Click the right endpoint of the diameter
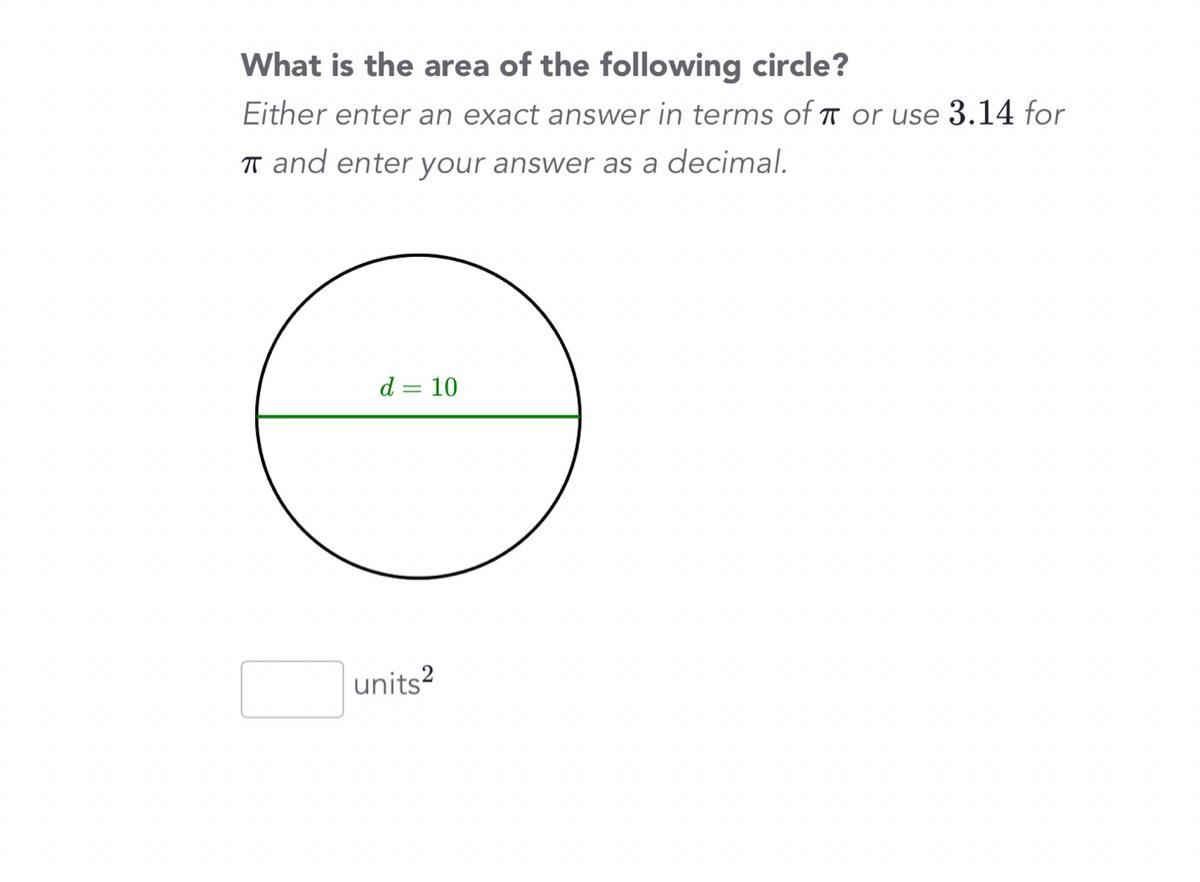Viewport: 1200px width, 882px height. (579, 416)
